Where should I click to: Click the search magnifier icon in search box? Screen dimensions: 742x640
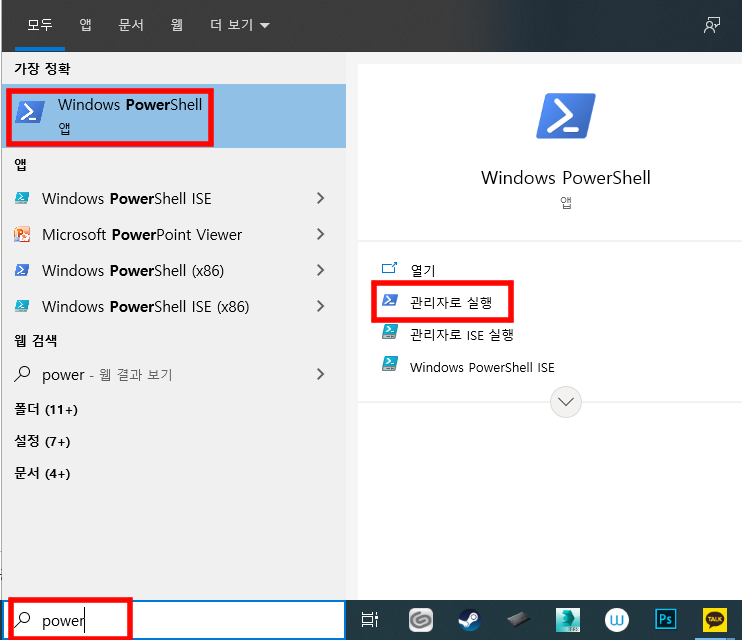point(22,619)
